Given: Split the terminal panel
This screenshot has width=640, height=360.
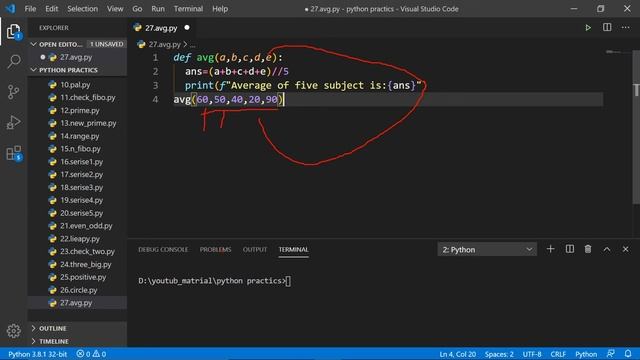Looking at the screenshot, I should click(569, 249).
